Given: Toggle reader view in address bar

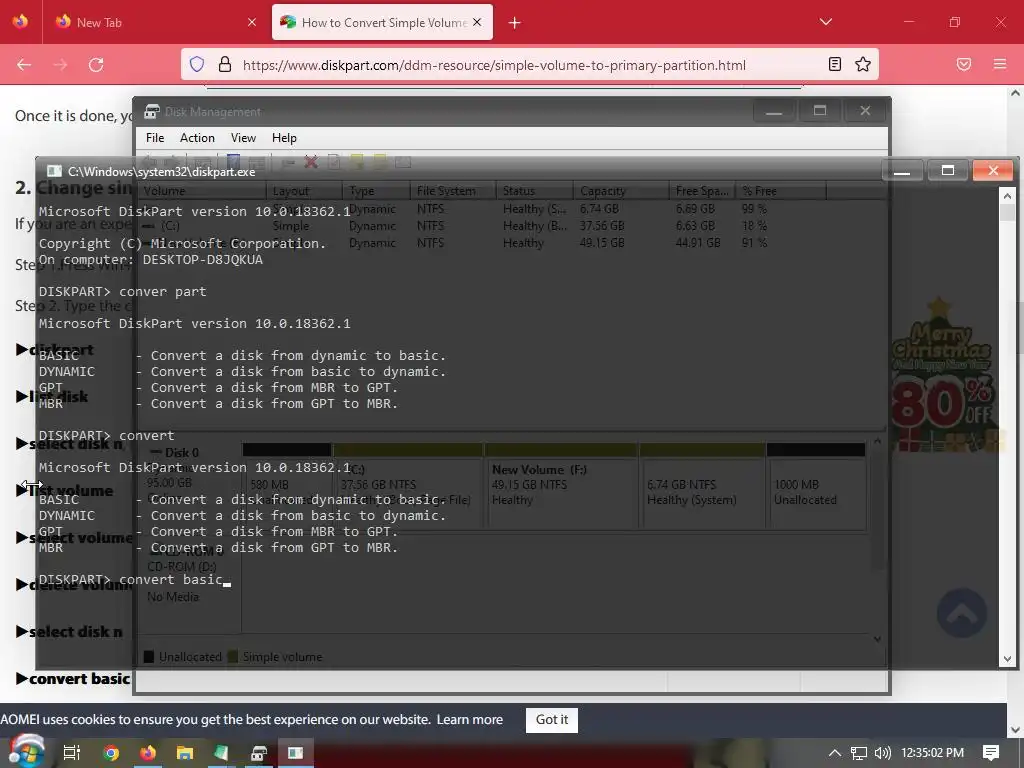Looking at the screenshot, I should click(x=835, y=65).
